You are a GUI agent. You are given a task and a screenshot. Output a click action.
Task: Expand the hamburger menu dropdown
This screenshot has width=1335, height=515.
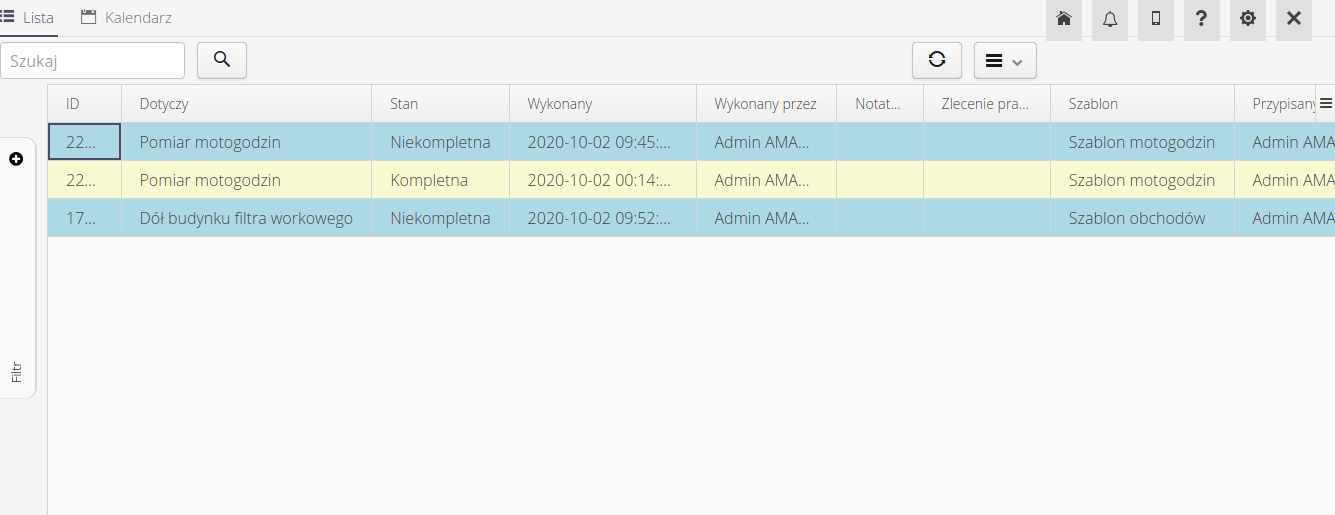[1004, 61]
